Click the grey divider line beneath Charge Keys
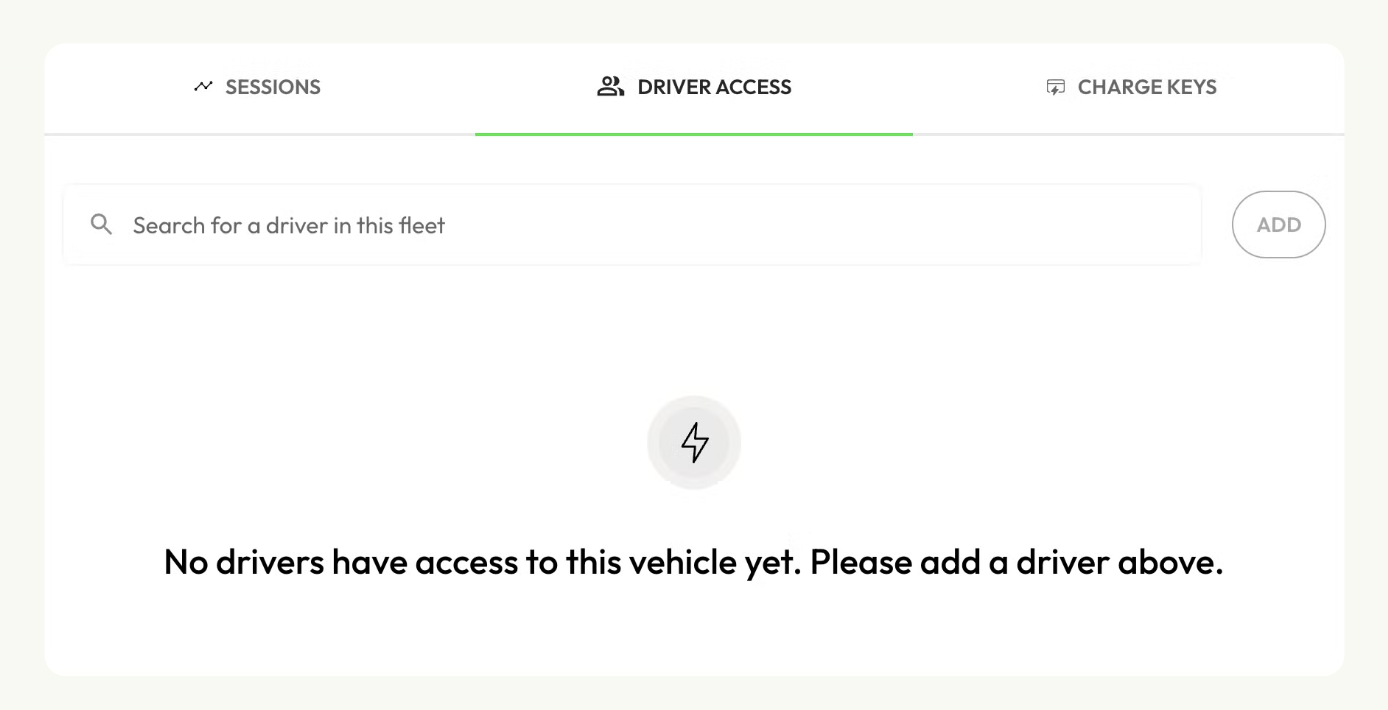1388x710 pixels. (x=1128, y=134)
